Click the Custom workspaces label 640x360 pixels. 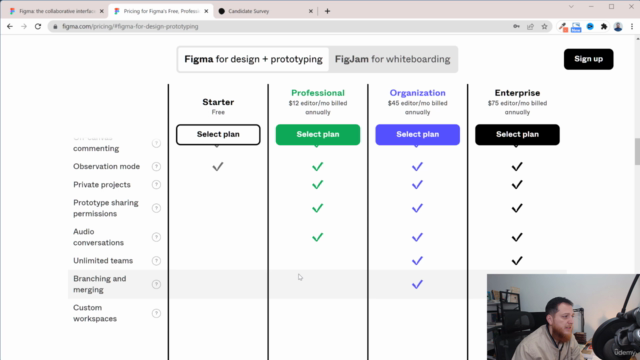tap(95, 313)
